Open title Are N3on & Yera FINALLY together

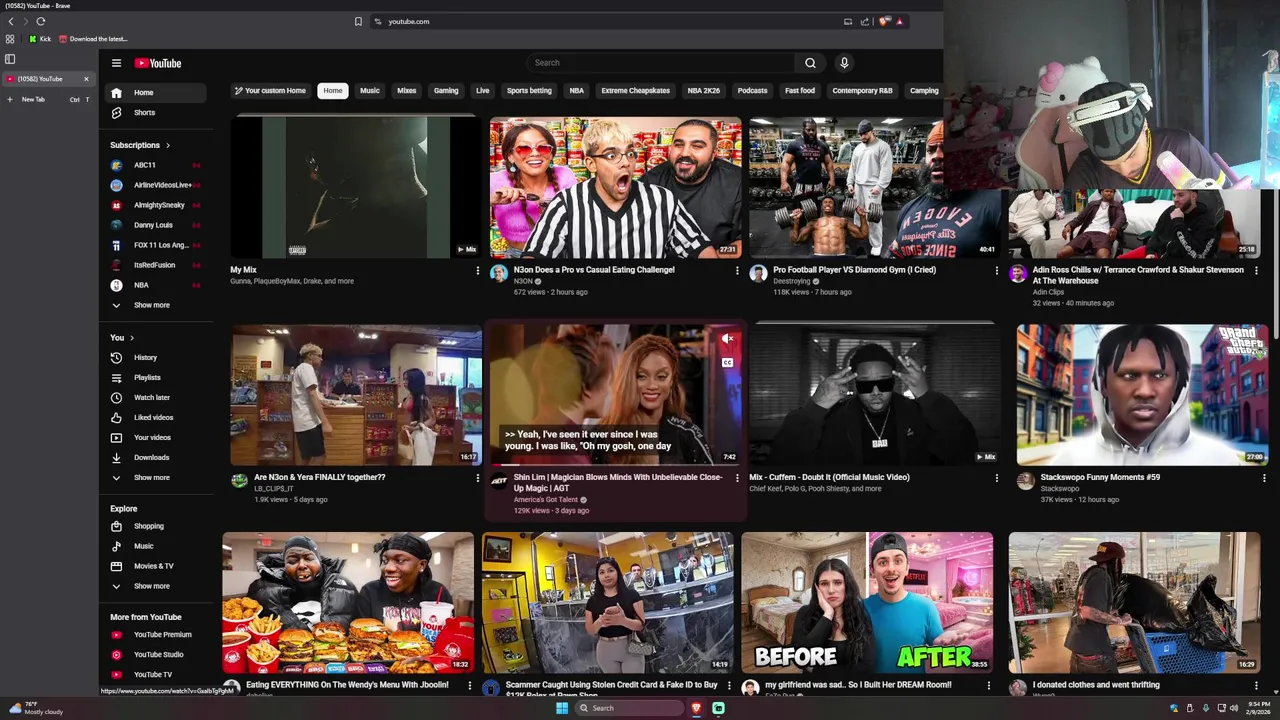click(x=320, y=477)
